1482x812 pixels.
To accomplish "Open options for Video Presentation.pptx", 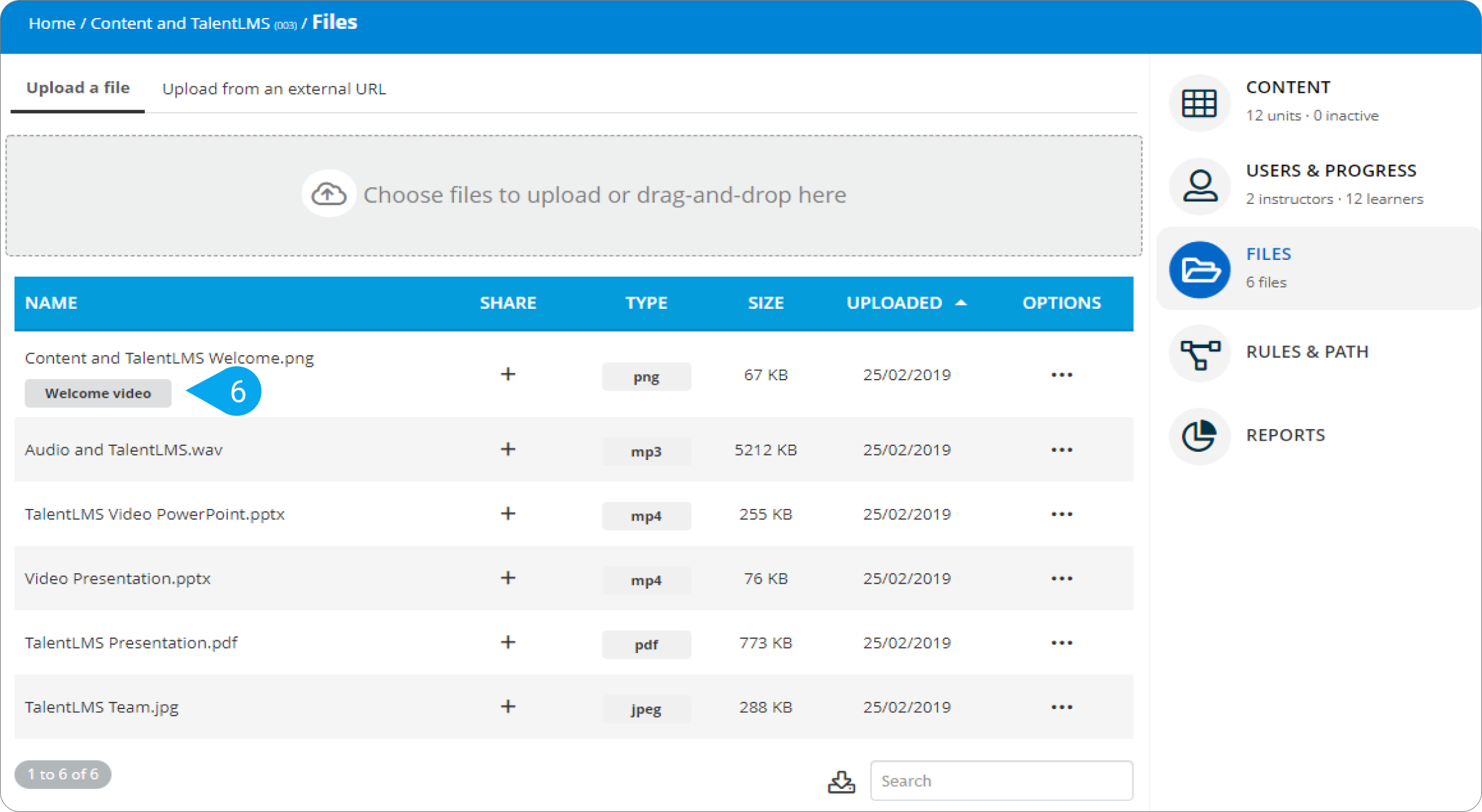I will coord(1062,578).
